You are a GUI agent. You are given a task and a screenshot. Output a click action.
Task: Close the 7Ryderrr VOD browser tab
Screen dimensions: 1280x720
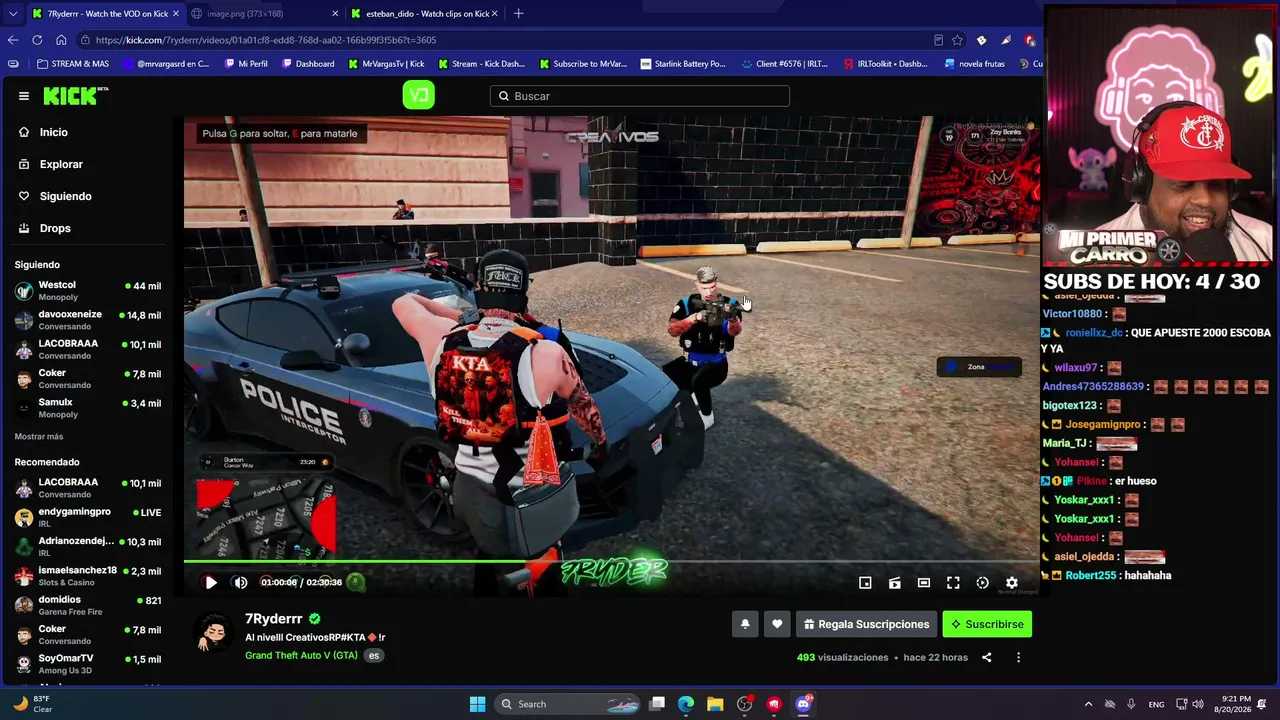coord(175,14)
